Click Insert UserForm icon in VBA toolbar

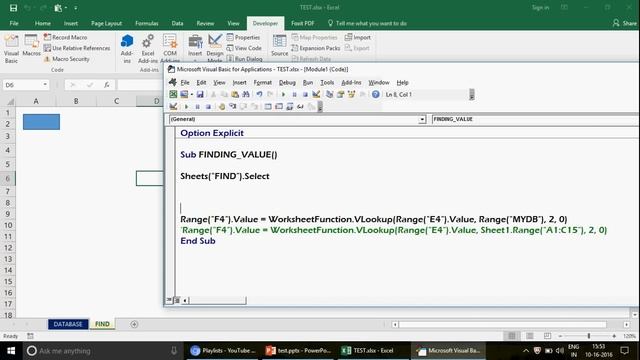coord(184,94)
